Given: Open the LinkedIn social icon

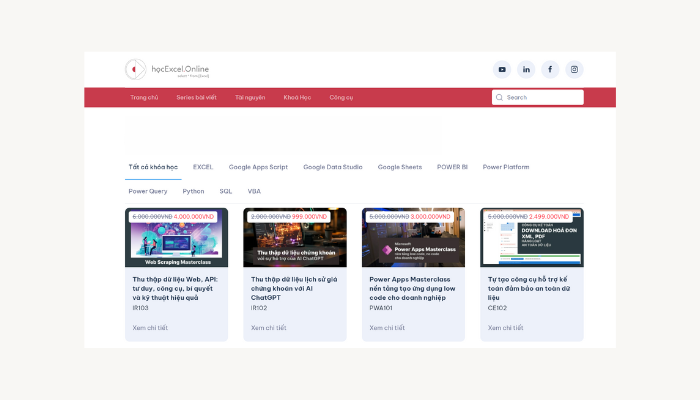Looking at the screenshot, I should point(526,69).
